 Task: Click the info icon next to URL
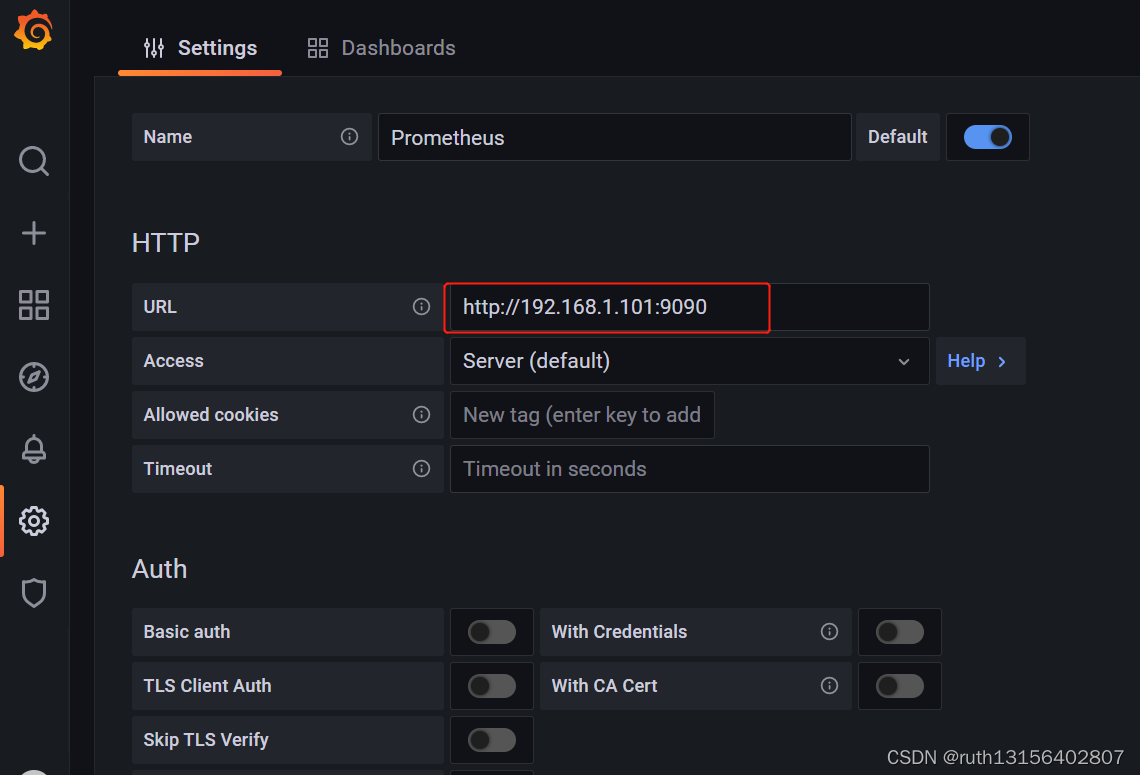(x=421, y=307)
